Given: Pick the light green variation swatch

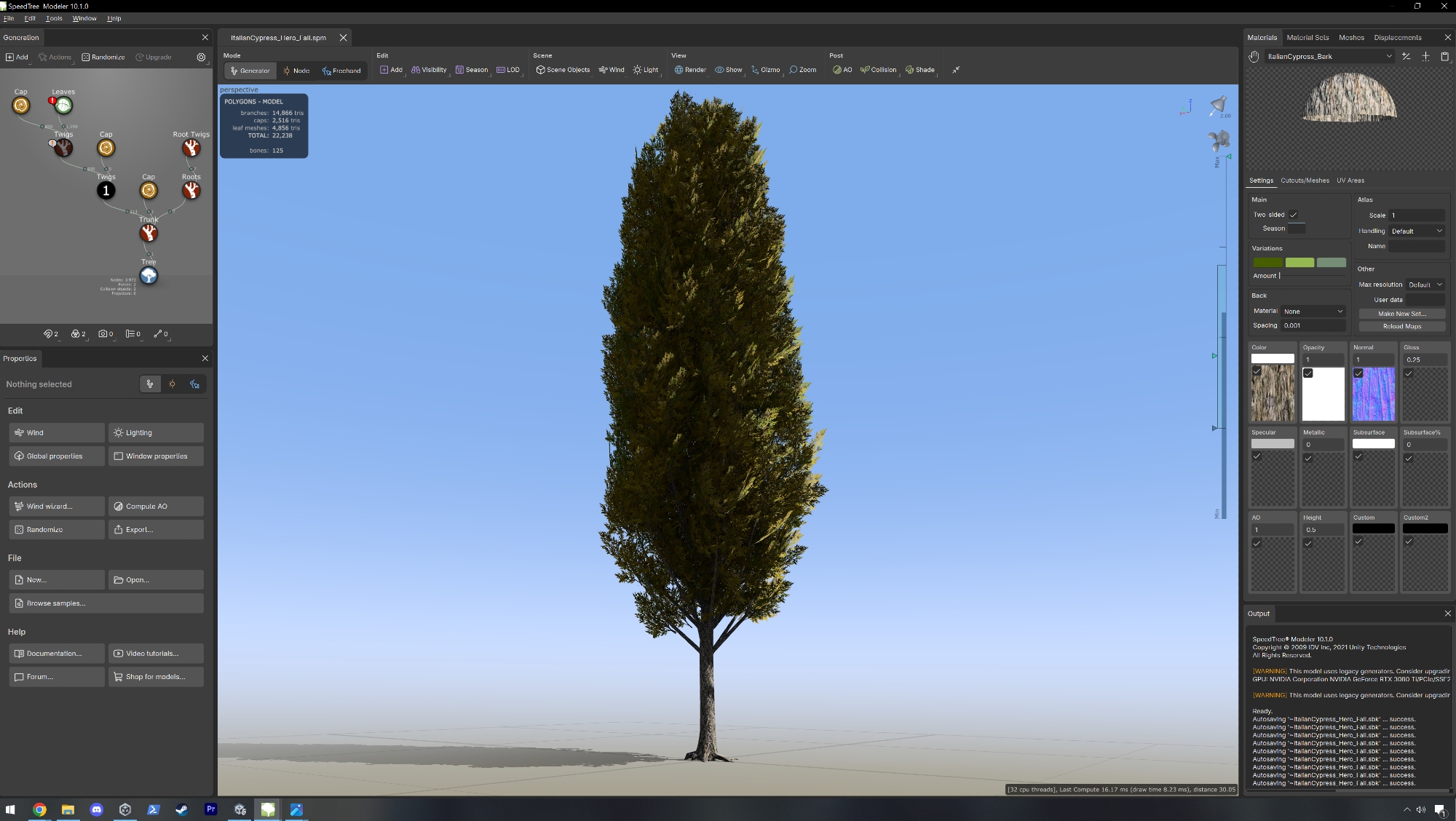Looking at the screenshot, I should point(1299,263).
